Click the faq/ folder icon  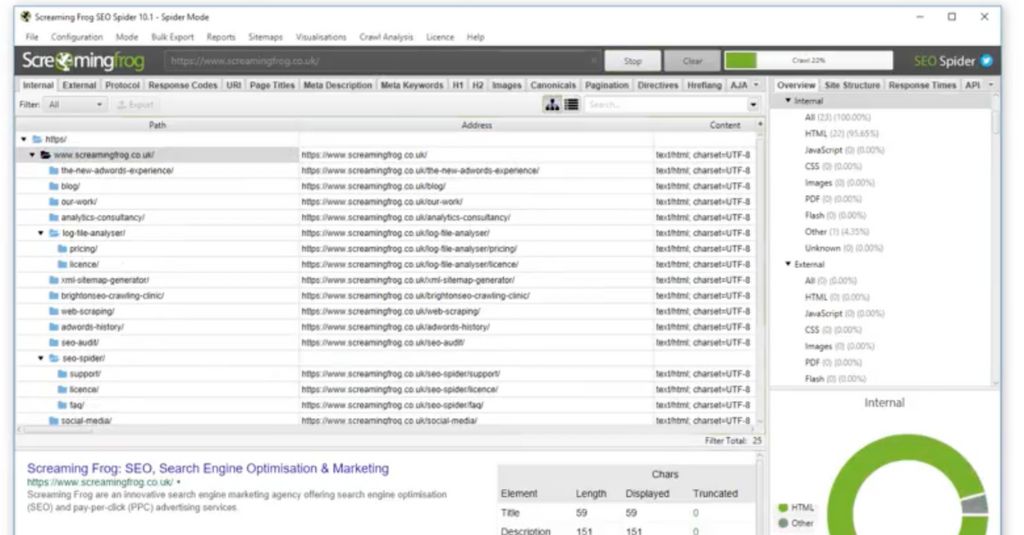(62, 406)
